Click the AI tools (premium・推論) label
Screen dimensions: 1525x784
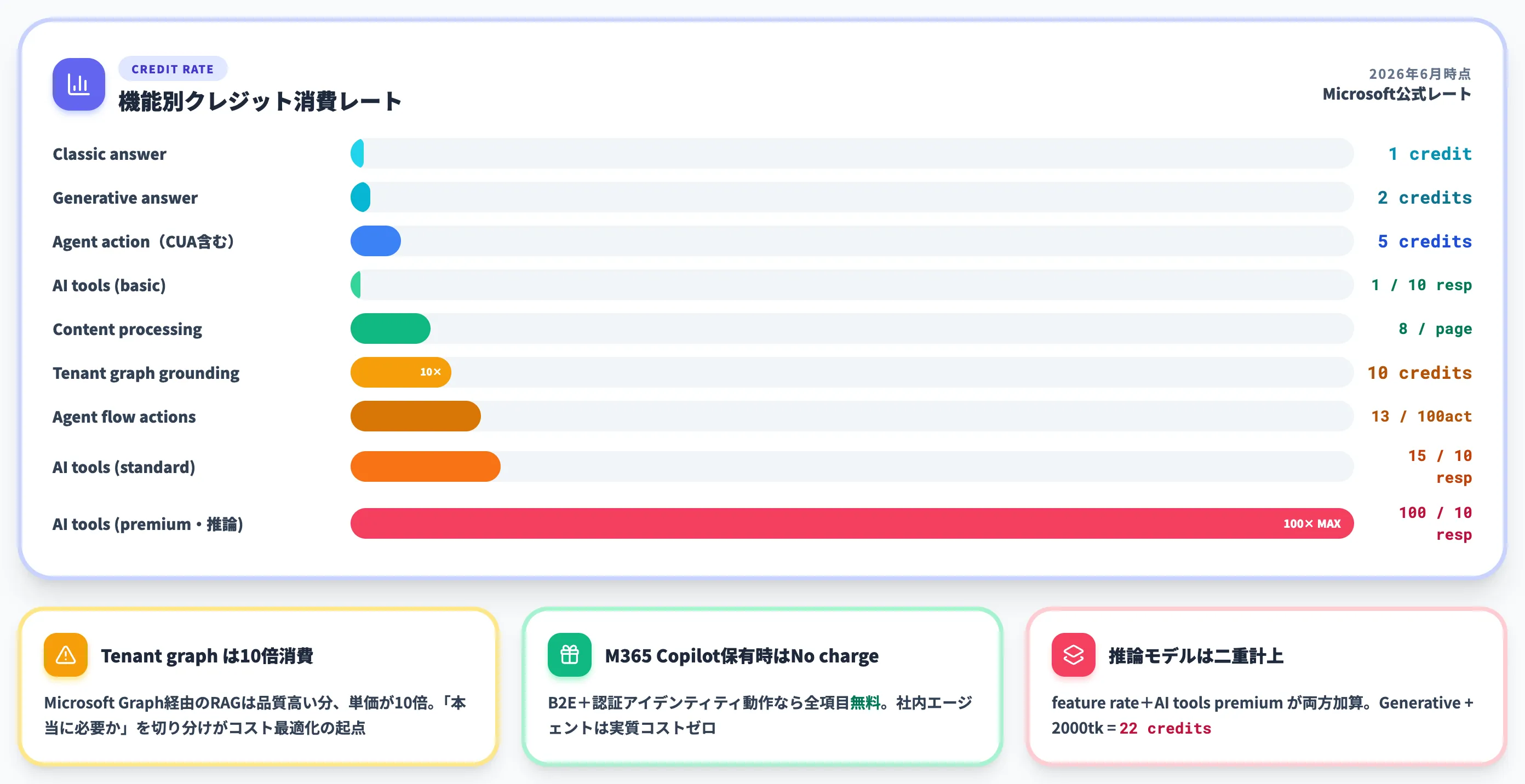pos(148,523)
